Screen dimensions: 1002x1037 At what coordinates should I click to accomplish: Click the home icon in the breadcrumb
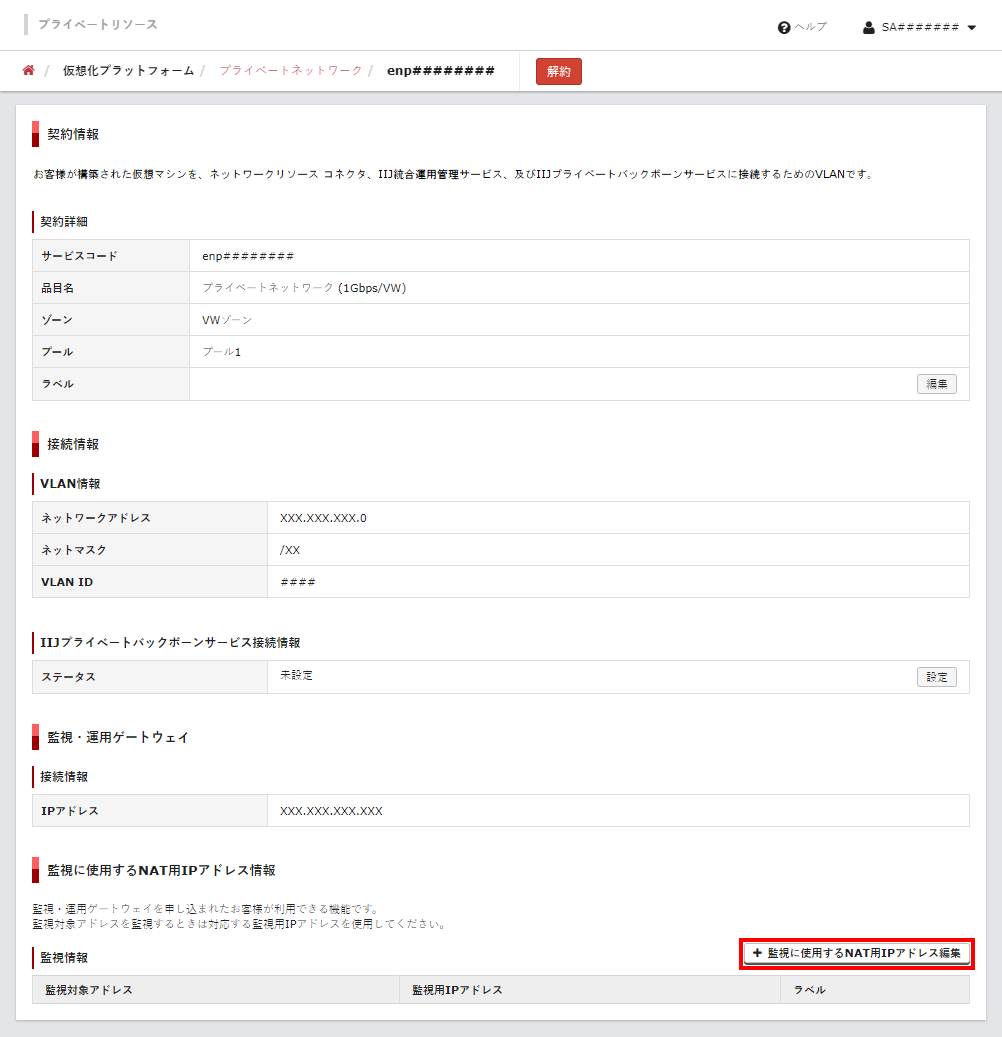(x=29, y=71)
